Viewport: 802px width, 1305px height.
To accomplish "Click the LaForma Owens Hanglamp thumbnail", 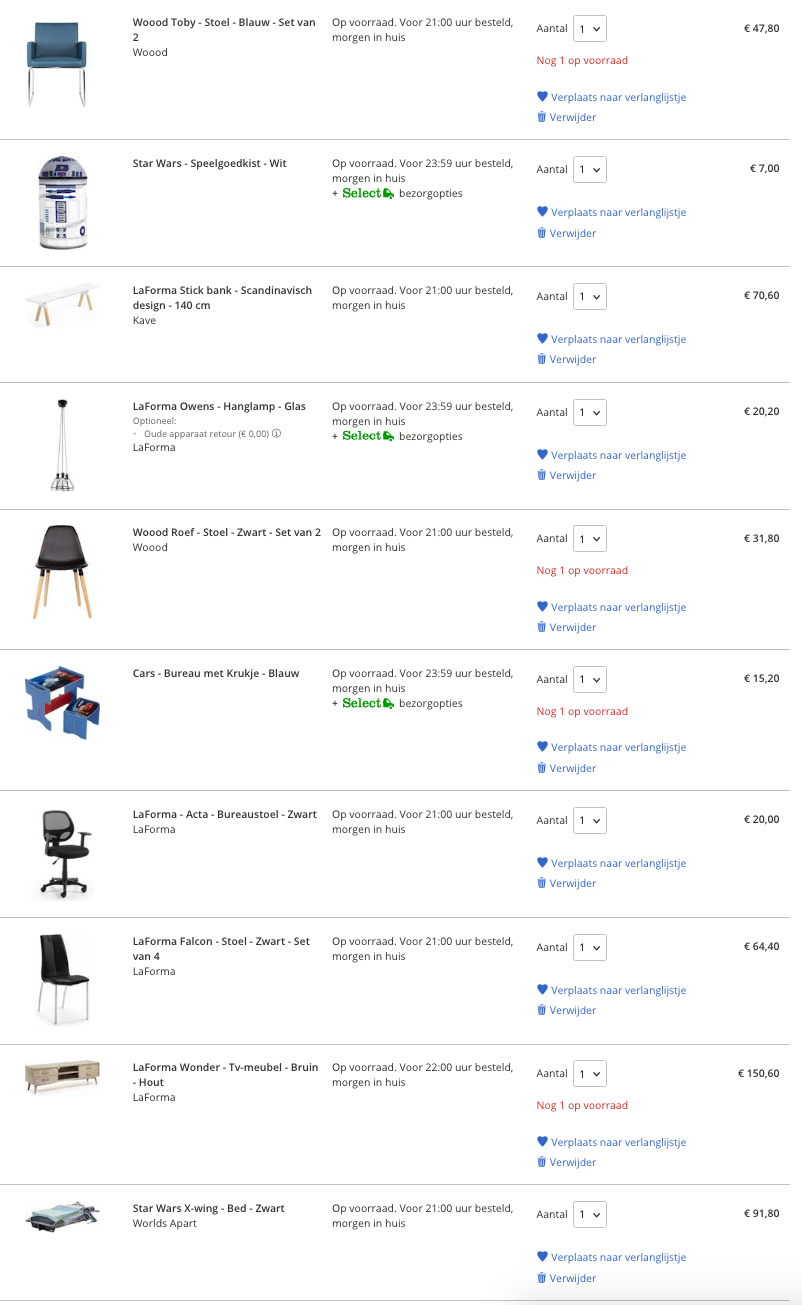I will [x=62, y=445].
